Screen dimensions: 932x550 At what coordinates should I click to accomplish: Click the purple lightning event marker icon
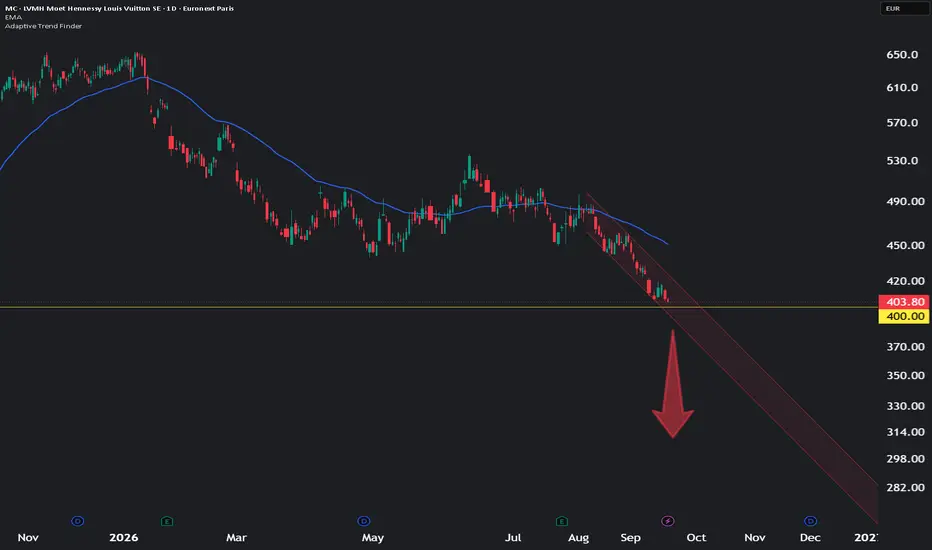[667, 521]
